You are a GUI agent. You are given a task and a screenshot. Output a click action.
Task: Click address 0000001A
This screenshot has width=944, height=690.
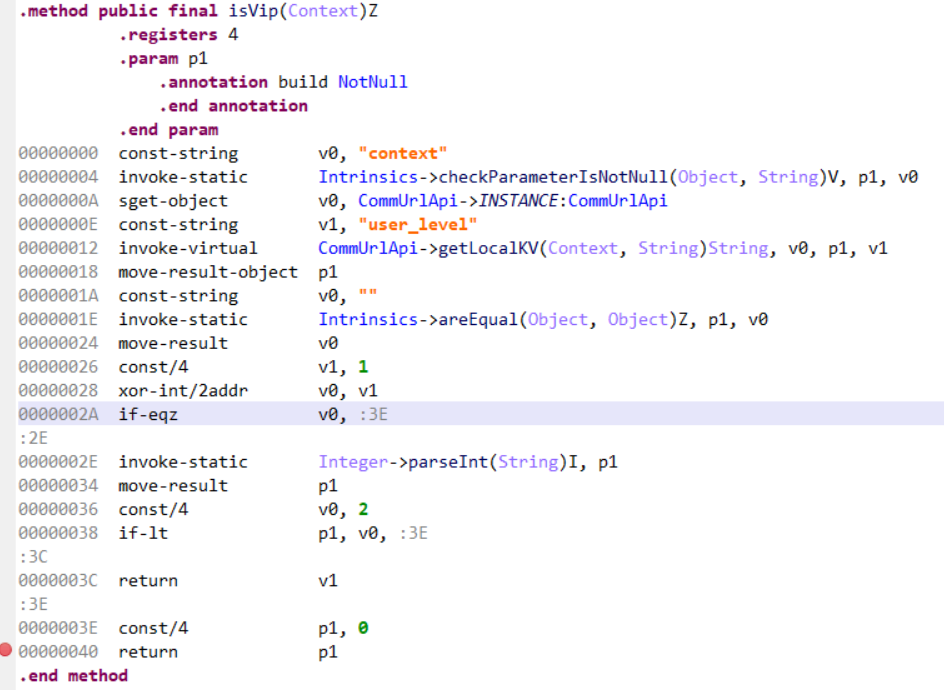58,296
